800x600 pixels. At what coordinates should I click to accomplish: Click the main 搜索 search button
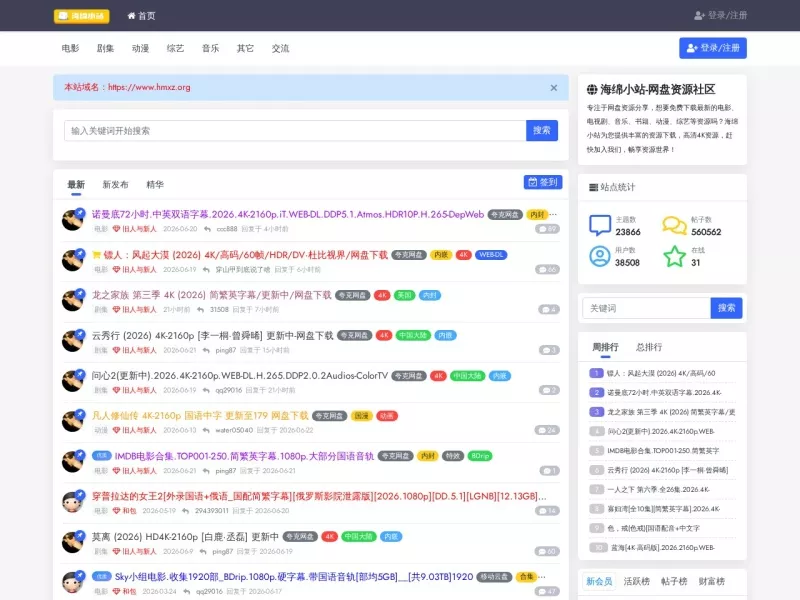point(542,131)
